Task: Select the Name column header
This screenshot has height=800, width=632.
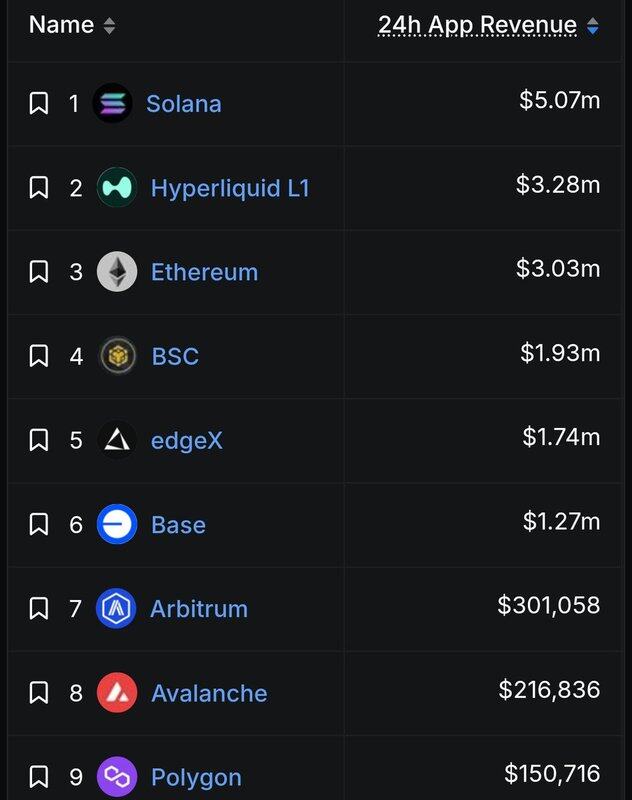Action: (61, 25)
